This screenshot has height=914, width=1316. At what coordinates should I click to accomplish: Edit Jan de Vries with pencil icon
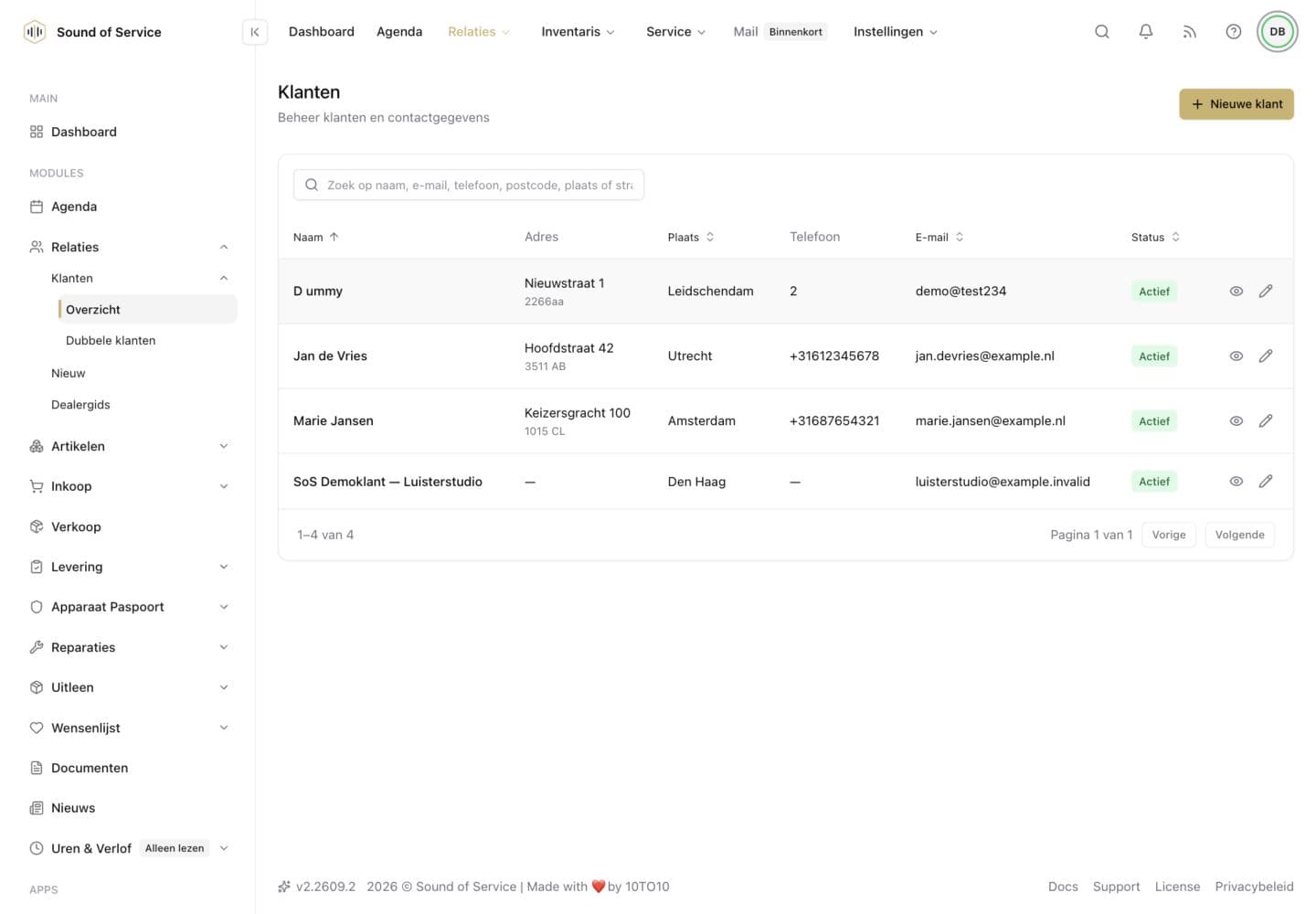coord(1266,356)
